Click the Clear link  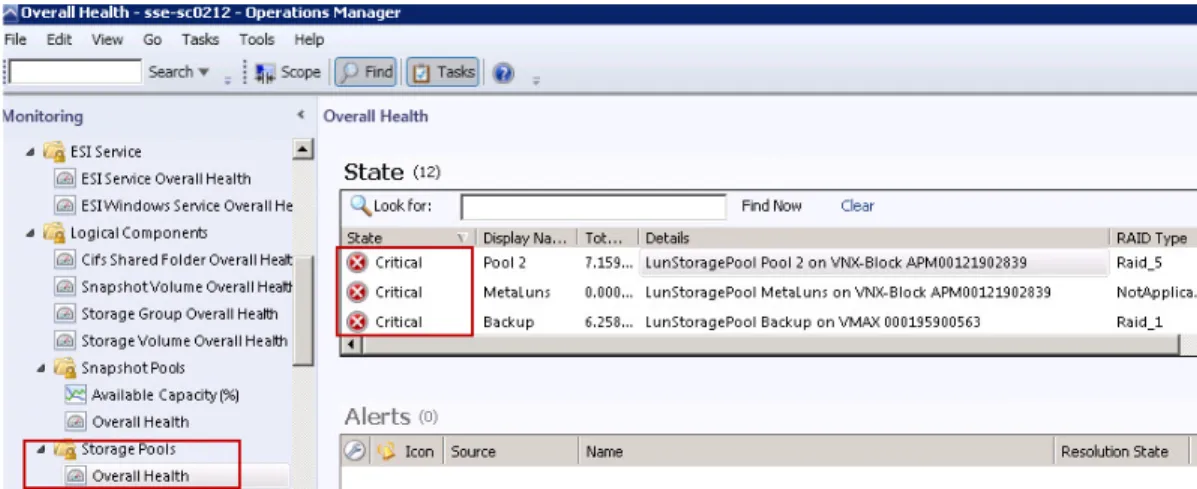pos(857,206)
